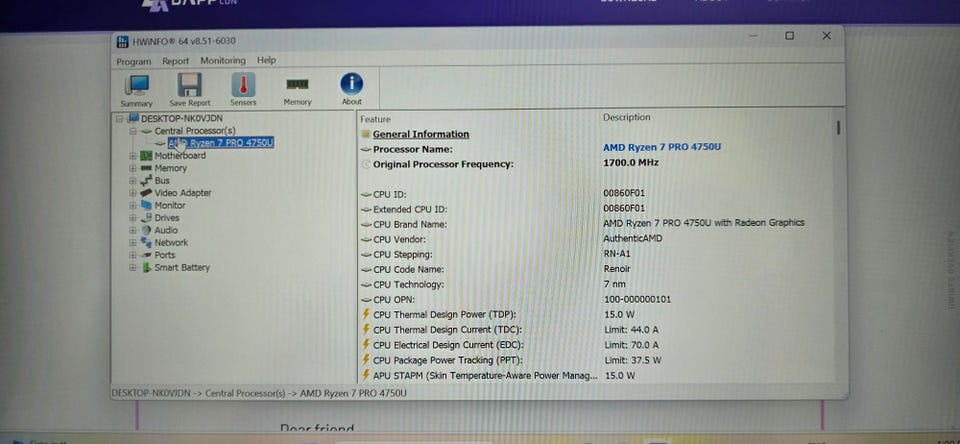The width and height of the screenshot is (960, 444).
Task: Close the HWiNFO window
Action: pos(827,36)
